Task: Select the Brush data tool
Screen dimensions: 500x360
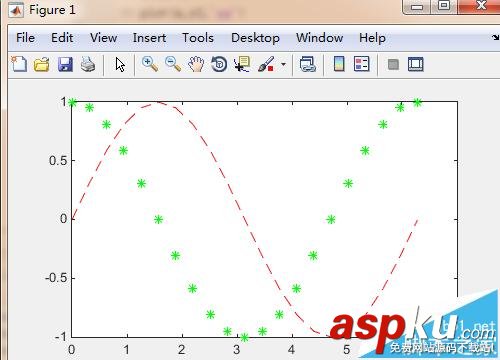Action: (x=266, y=64)
